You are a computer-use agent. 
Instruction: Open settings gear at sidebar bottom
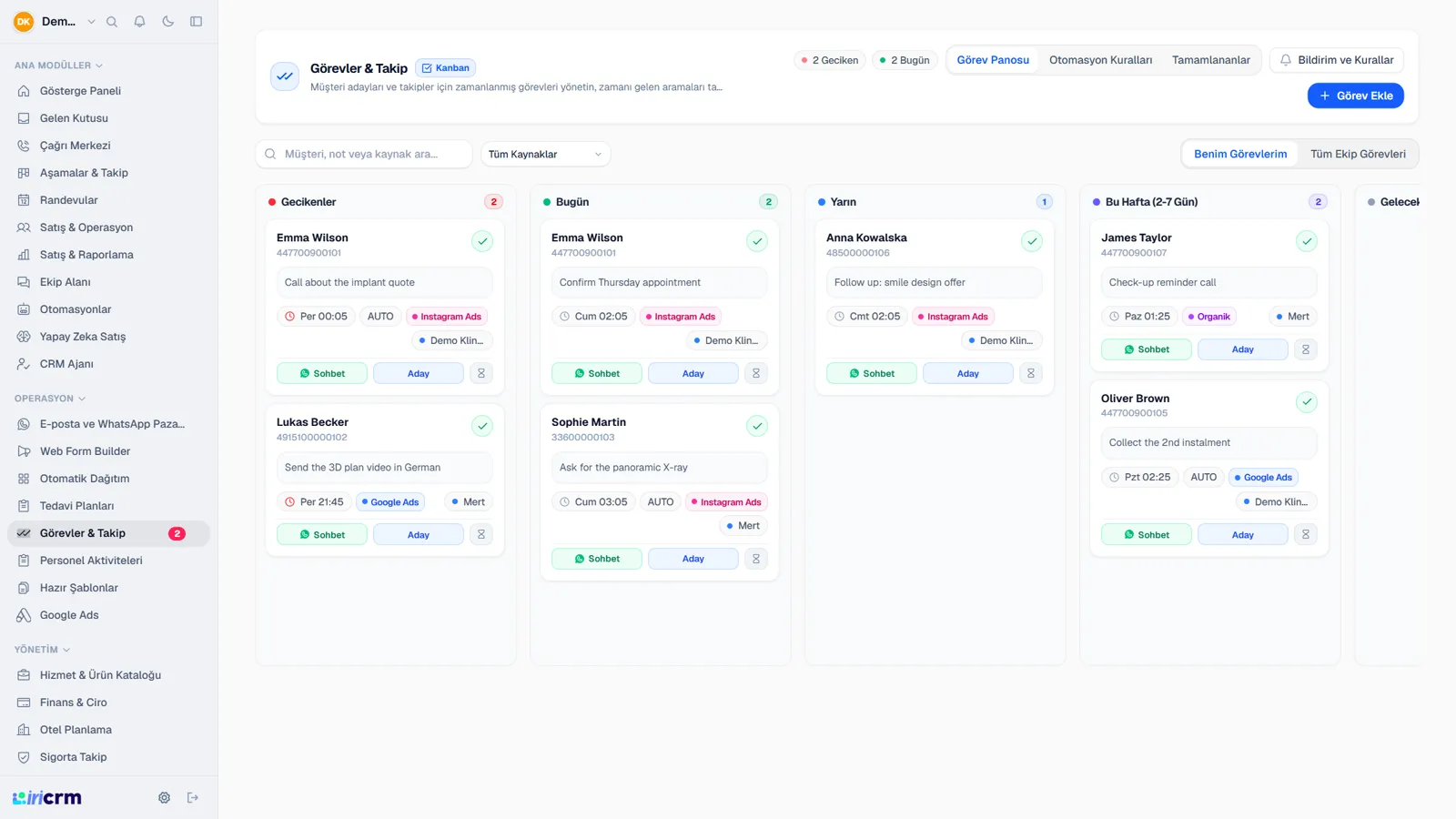pos(164,798)
